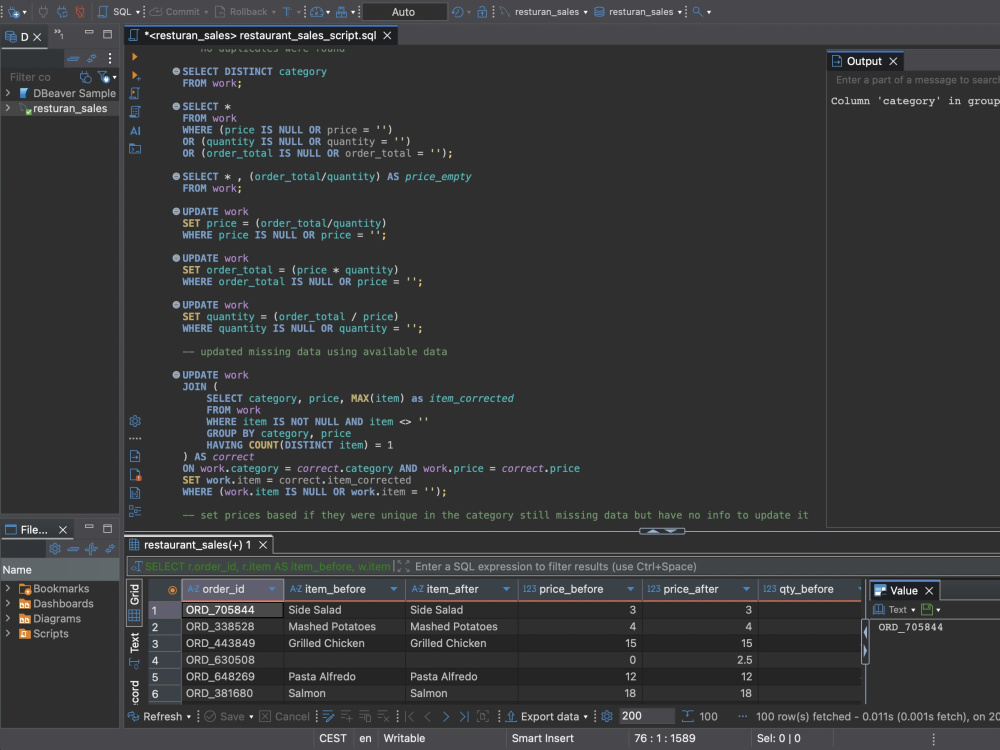Select the Output tab
Screen dimensions: 1000x750
[x=864, y=61]
